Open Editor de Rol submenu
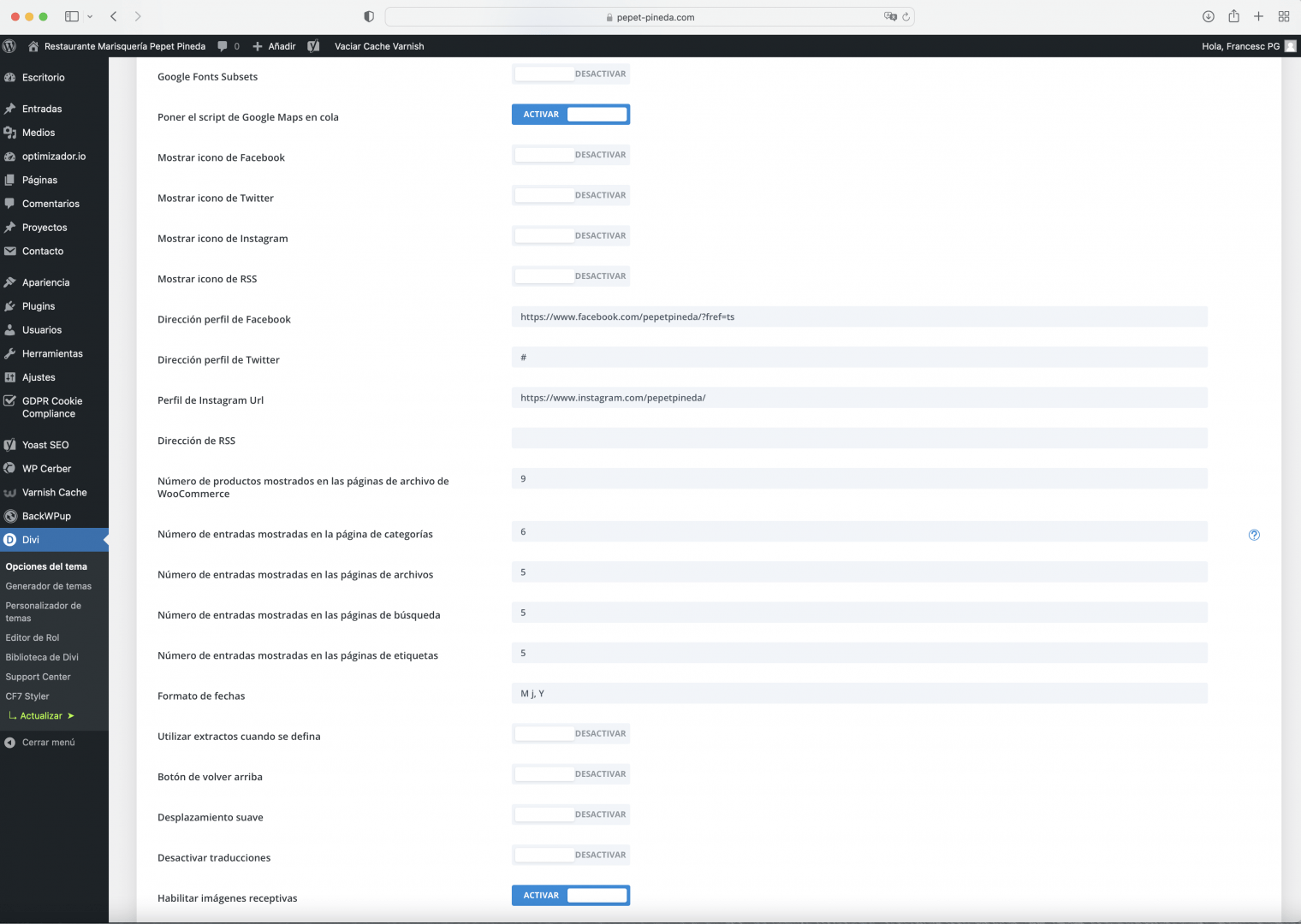 pos(33,637)
